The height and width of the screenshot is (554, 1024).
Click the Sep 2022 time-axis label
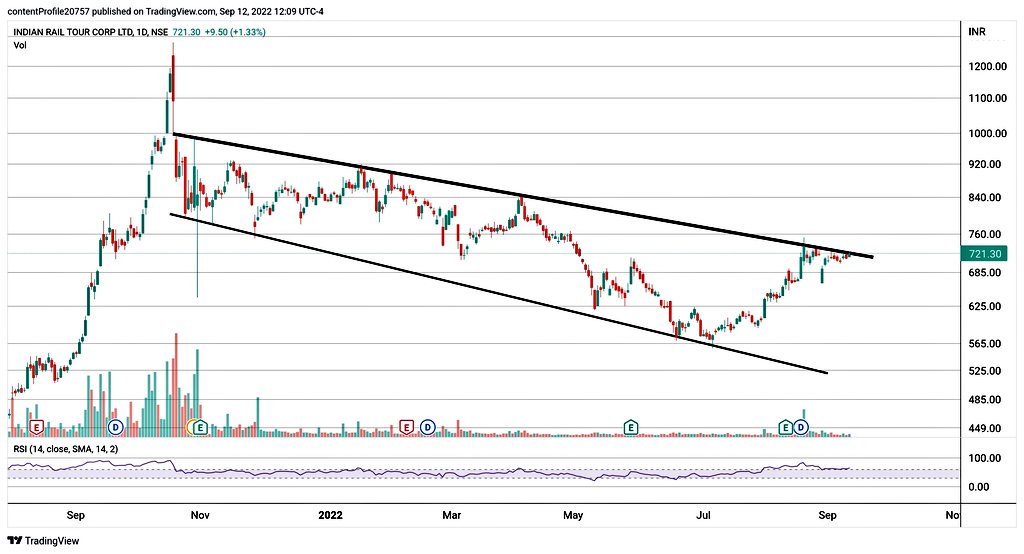pos(827,515)
